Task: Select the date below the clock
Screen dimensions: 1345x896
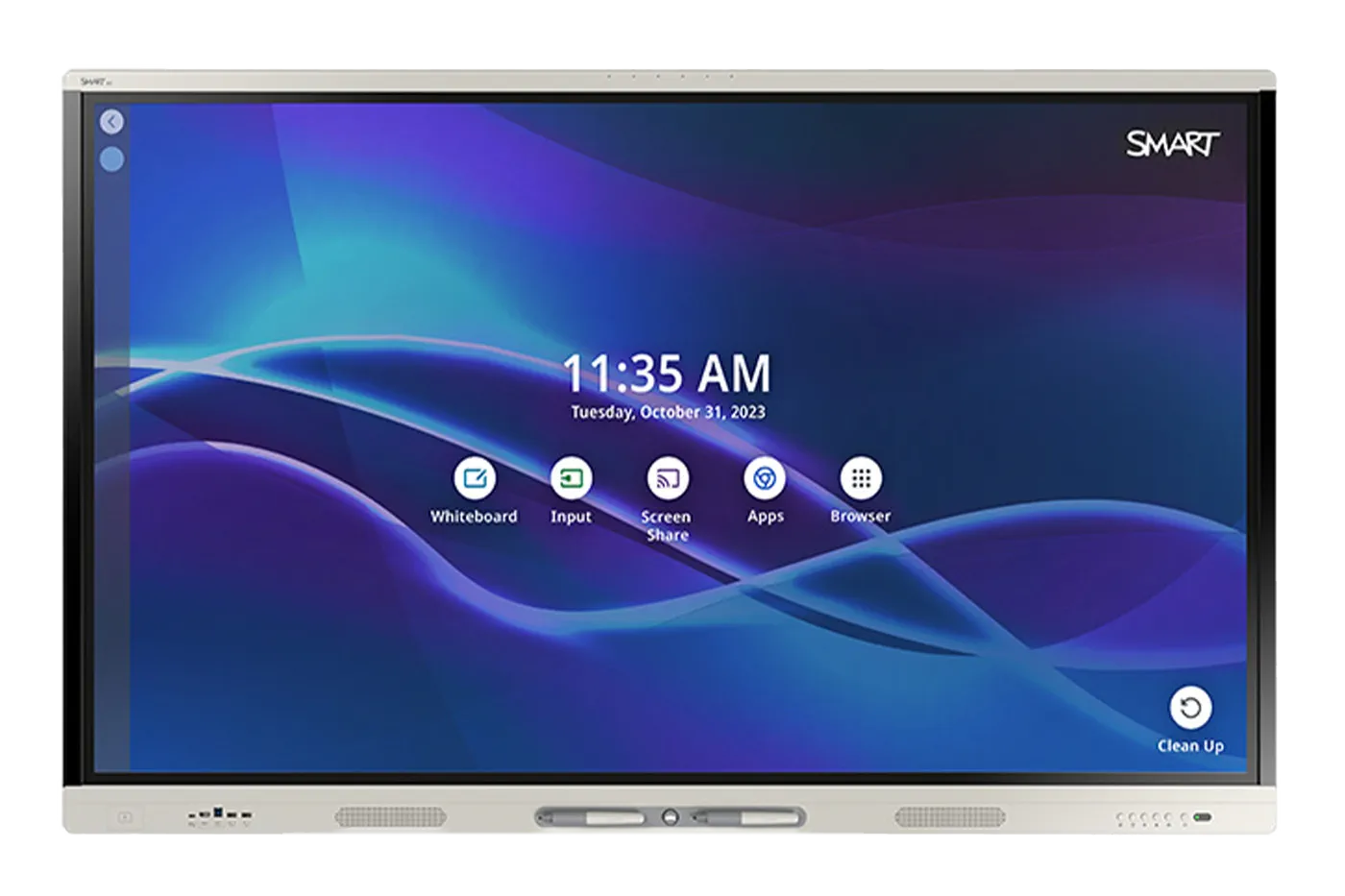Action: tap(668, 411)
